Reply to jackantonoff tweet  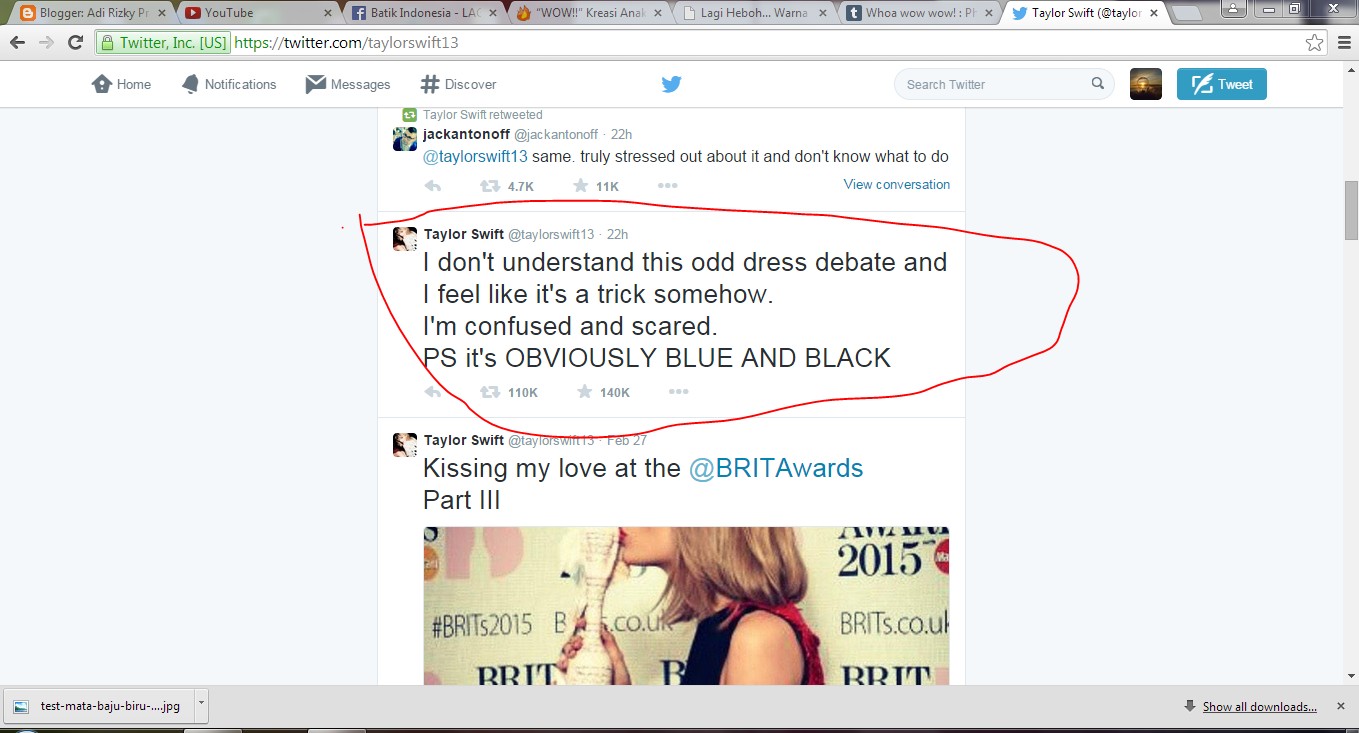pyautogui.click(x=433, y=186)
